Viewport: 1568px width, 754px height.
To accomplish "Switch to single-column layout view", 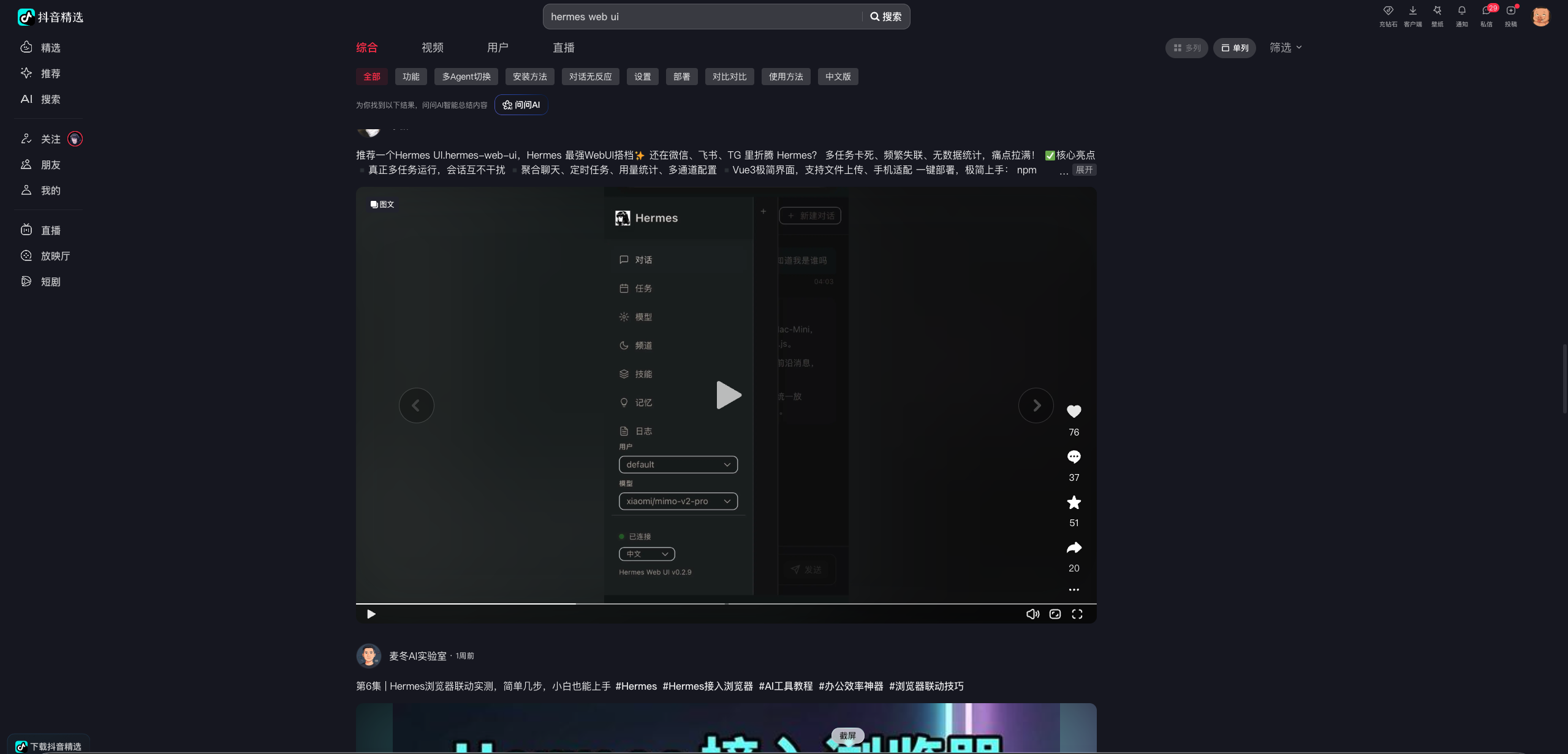I will point(1235,48).
